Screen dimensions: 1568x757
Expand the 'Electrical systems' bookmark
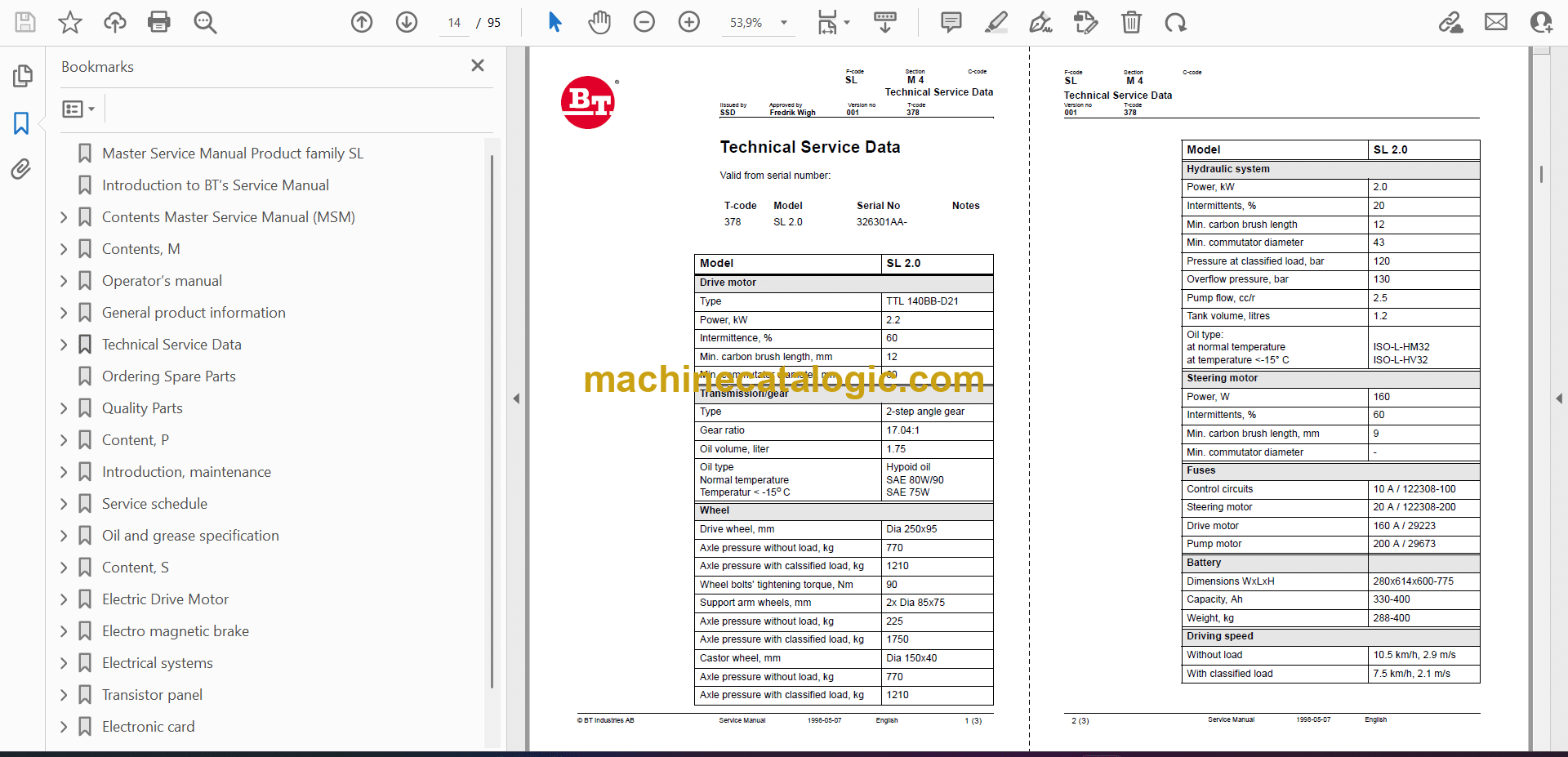pos(64,663)
